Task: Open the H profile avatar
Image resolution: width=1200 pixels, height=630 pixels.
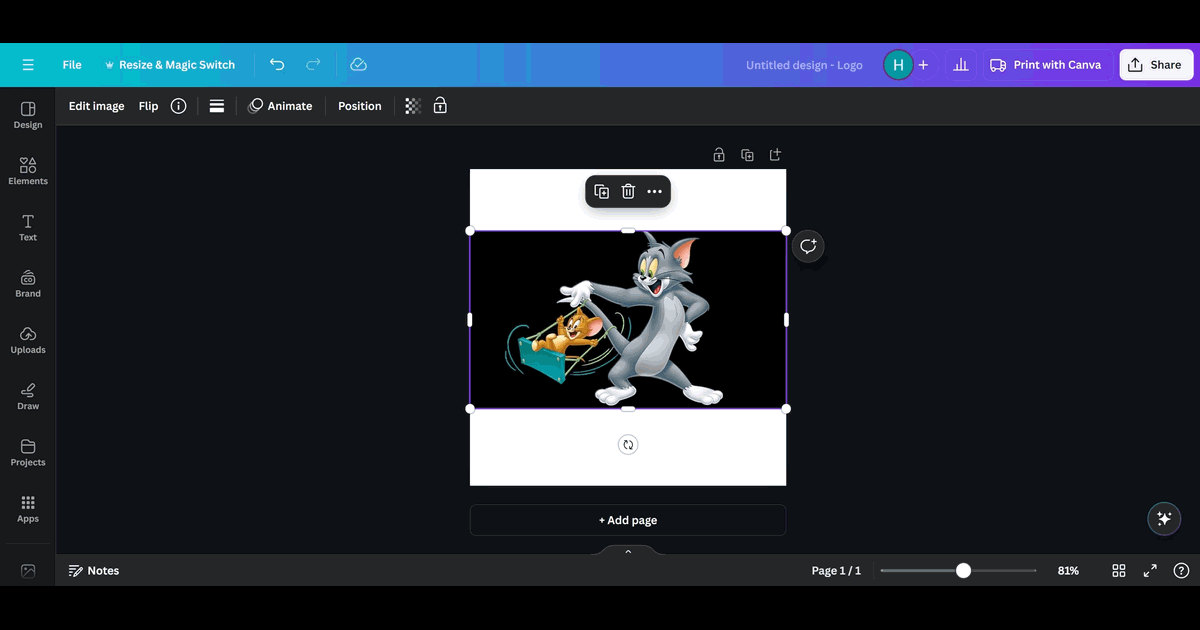Action: click(x=898, y=65)
